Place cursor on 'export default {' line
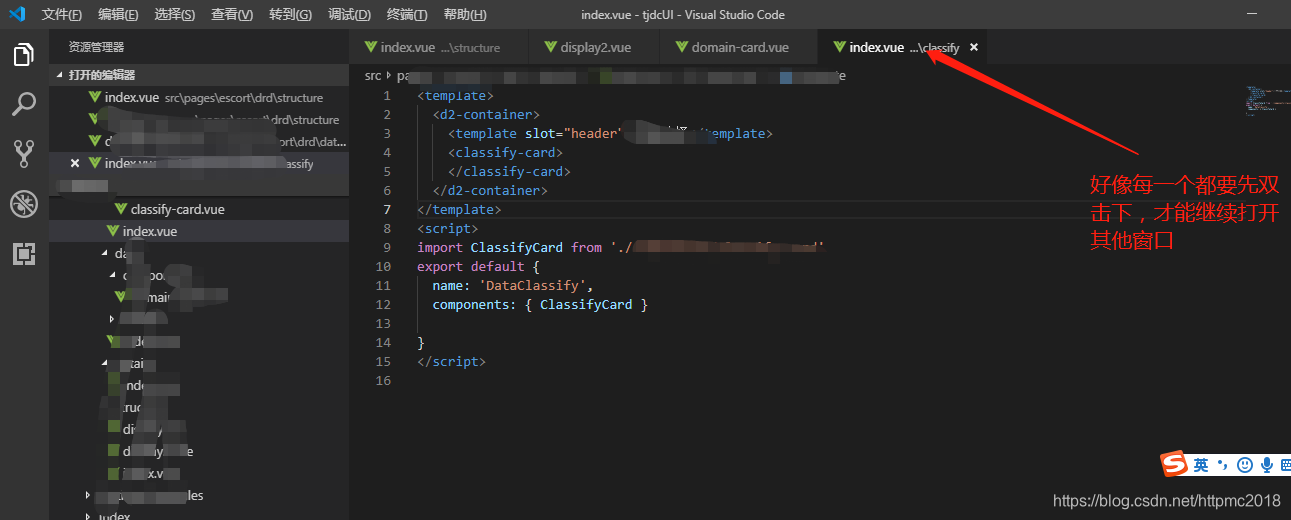 click(x=478, y=267)
